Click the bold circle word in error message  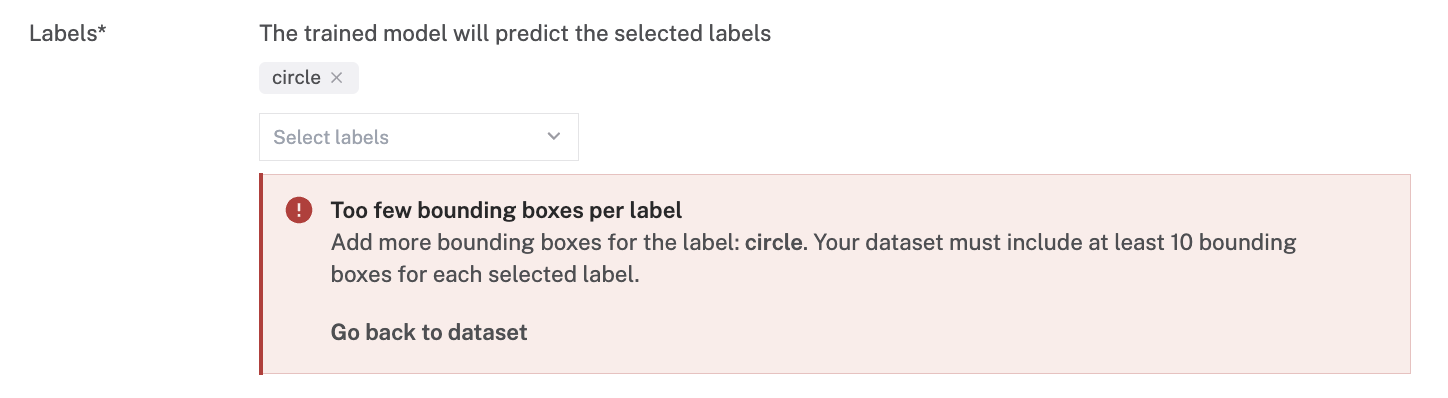(774, 242)
